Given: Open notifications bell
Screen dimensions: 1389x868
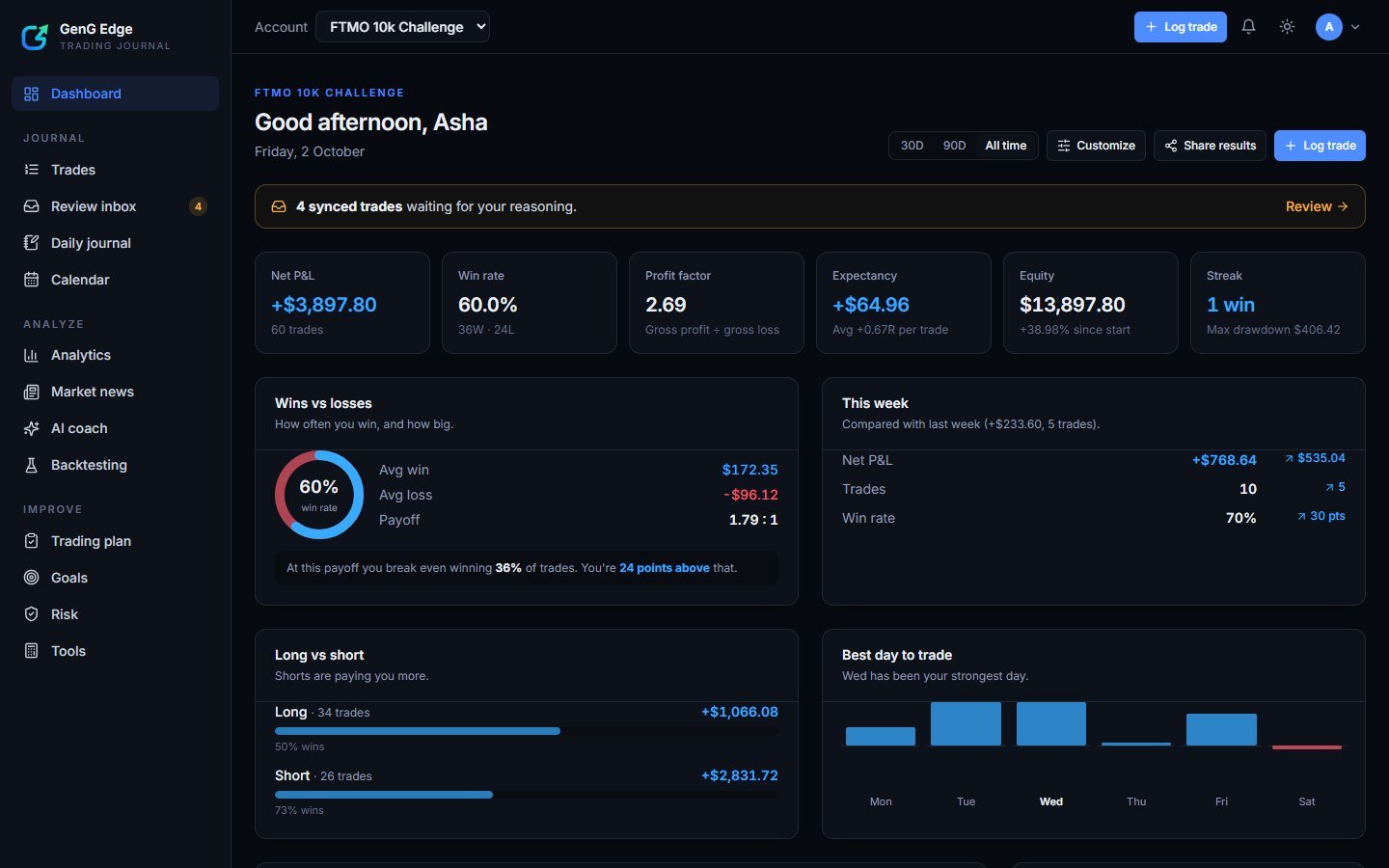Looking at the screenshot, I should tap(1248, 27).
